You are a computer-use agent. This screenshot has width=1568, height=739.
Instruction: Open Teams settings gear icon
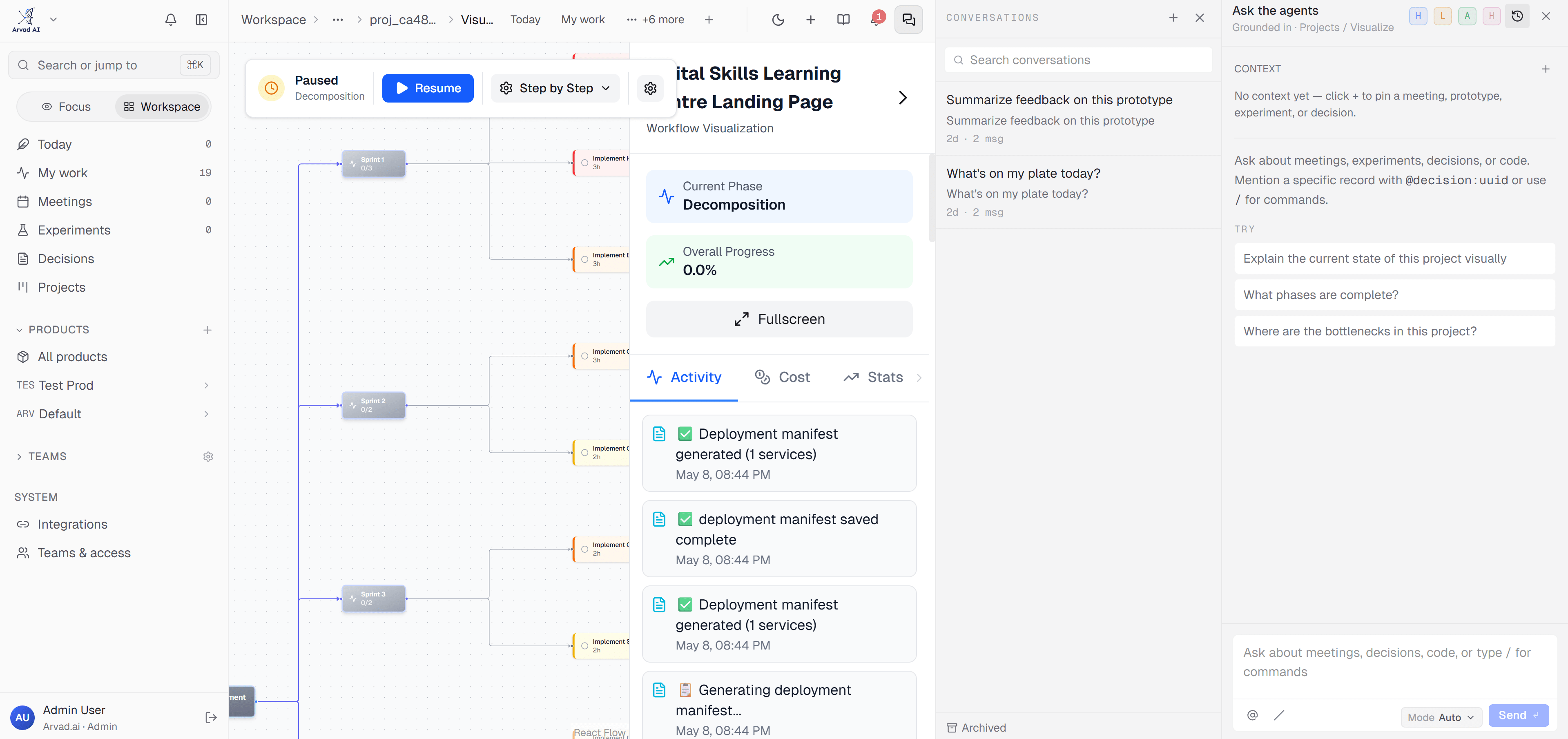tap(207, 457)
